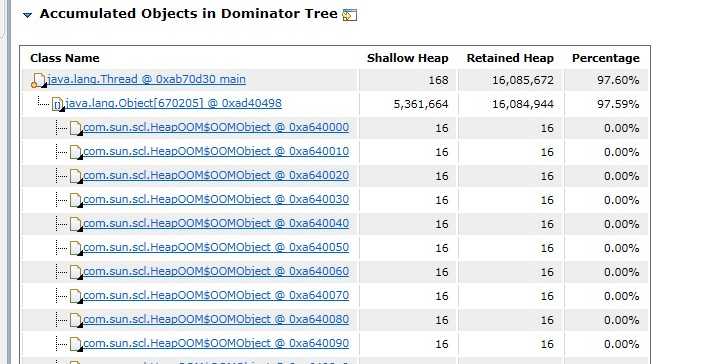Image resolution: width=704 pixels, height=364 pixels.
Task: Click the object icon of the 0xa640000 row
Action: (x=76, y=128)
